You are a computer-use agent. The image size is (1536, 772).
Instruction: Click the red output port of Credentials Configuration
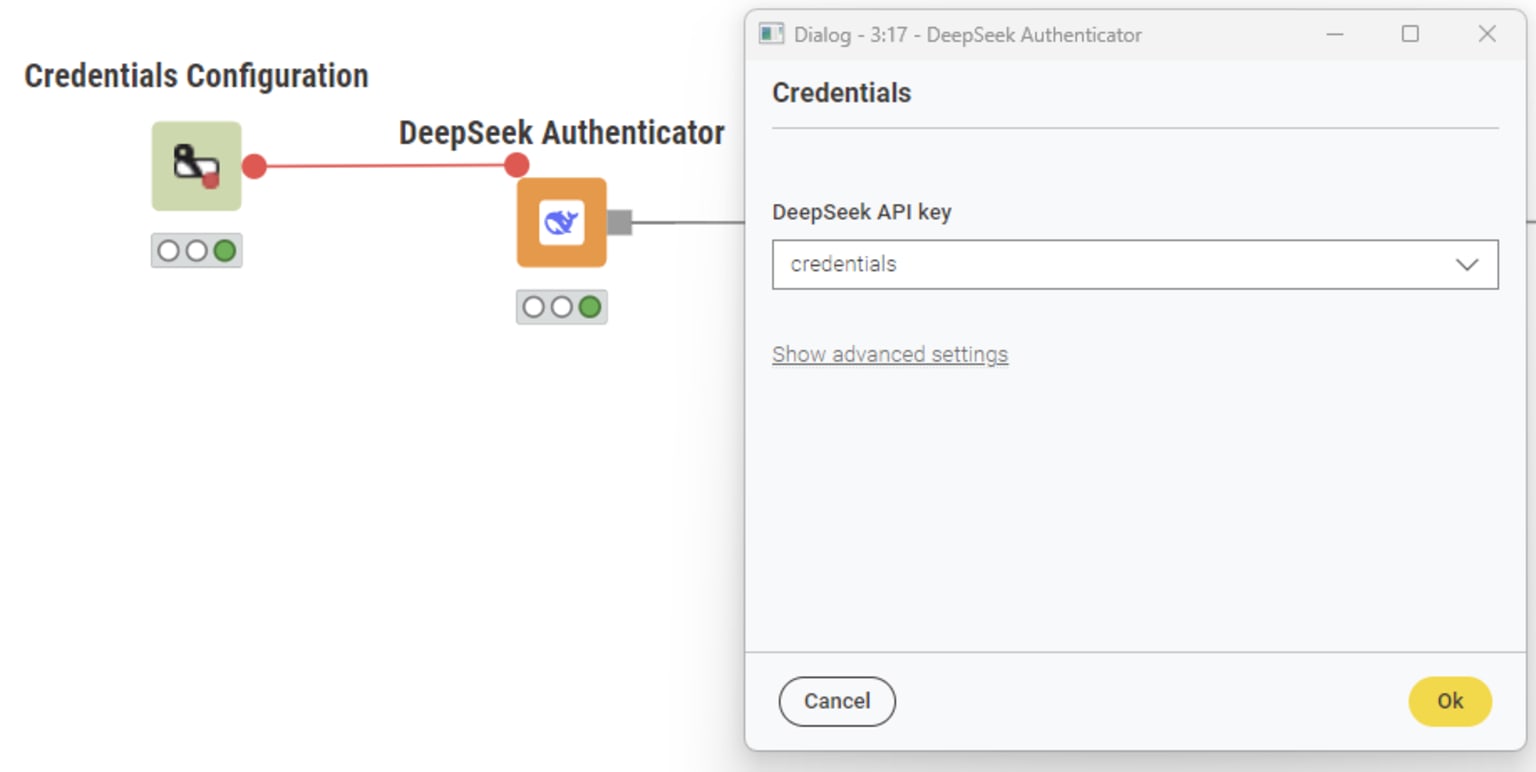coord(254,166)
